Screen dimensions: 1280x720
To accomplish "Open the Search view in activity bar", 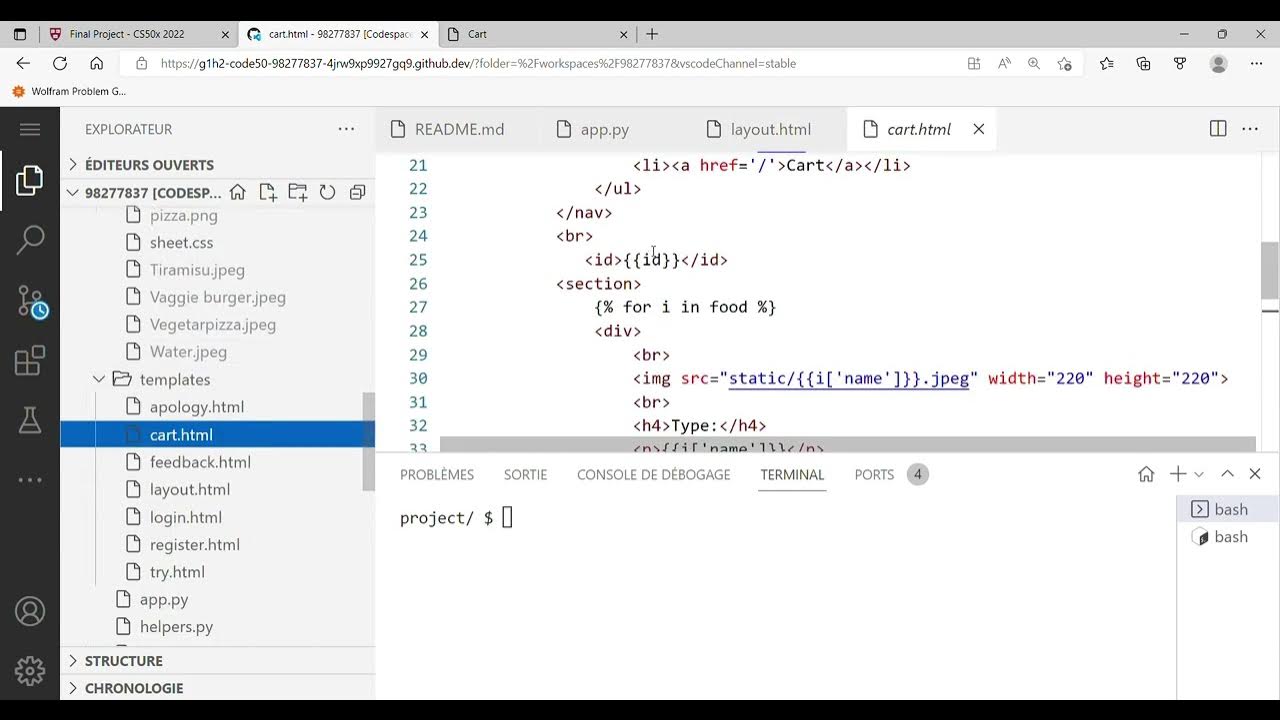I will [30, 239].
